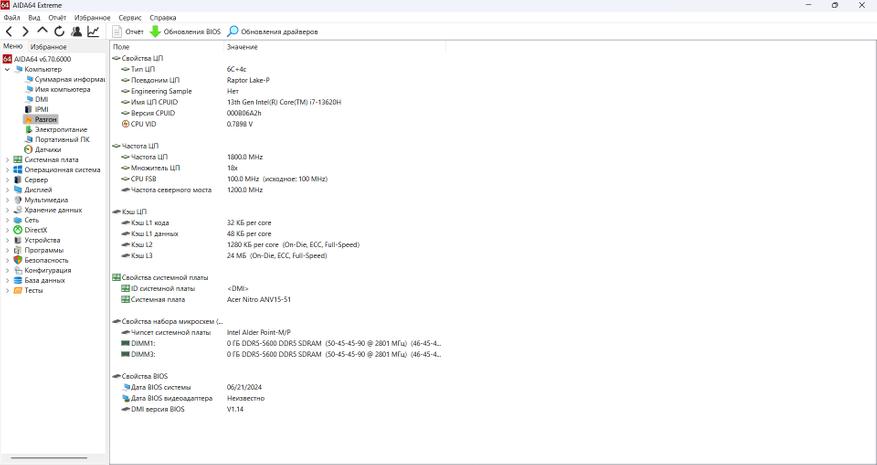
Task: Select Имя компьютера in the tree
Action: pos(58,90)
